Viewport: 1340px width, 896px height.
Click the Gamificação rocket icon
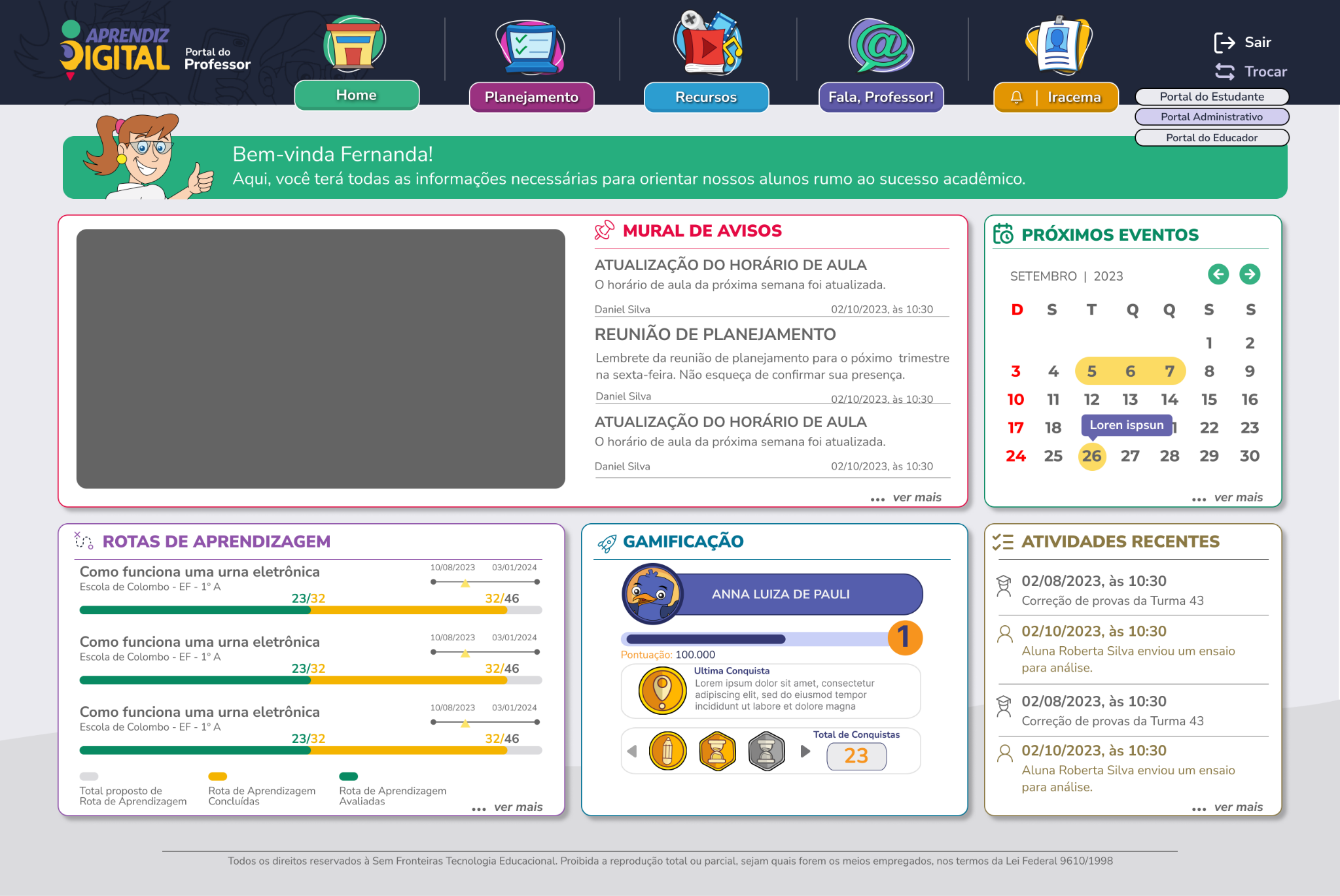[x=607, y=543]
